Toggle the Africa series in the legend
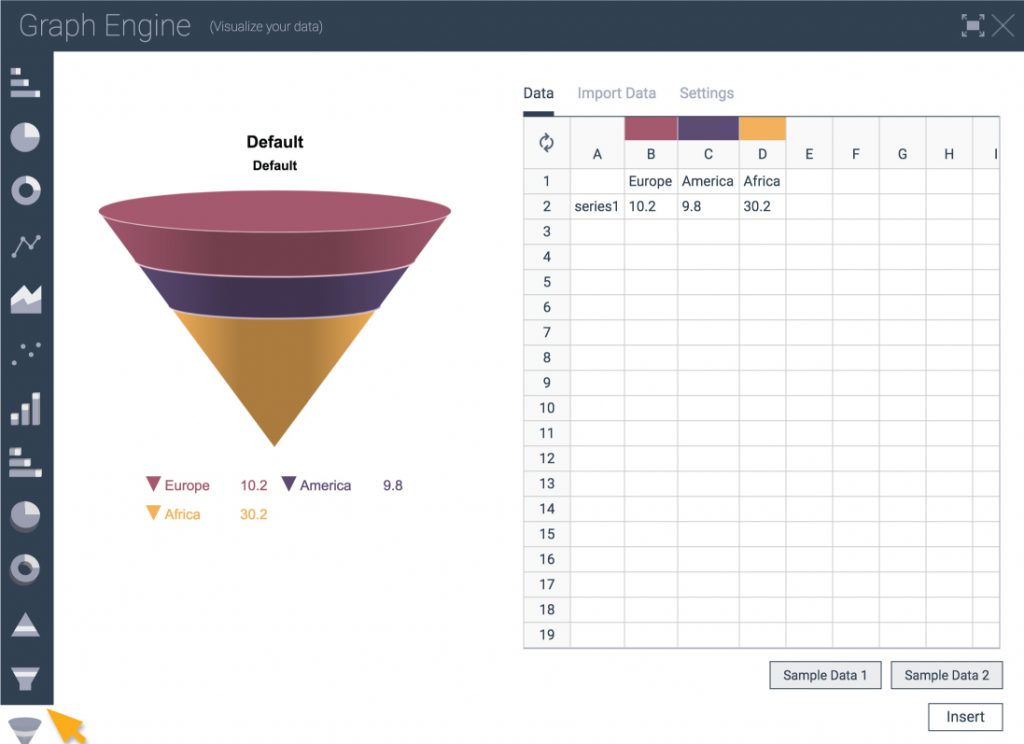Image resolution: width=1024 pixels, height=744 pixels. click(180, 514)
